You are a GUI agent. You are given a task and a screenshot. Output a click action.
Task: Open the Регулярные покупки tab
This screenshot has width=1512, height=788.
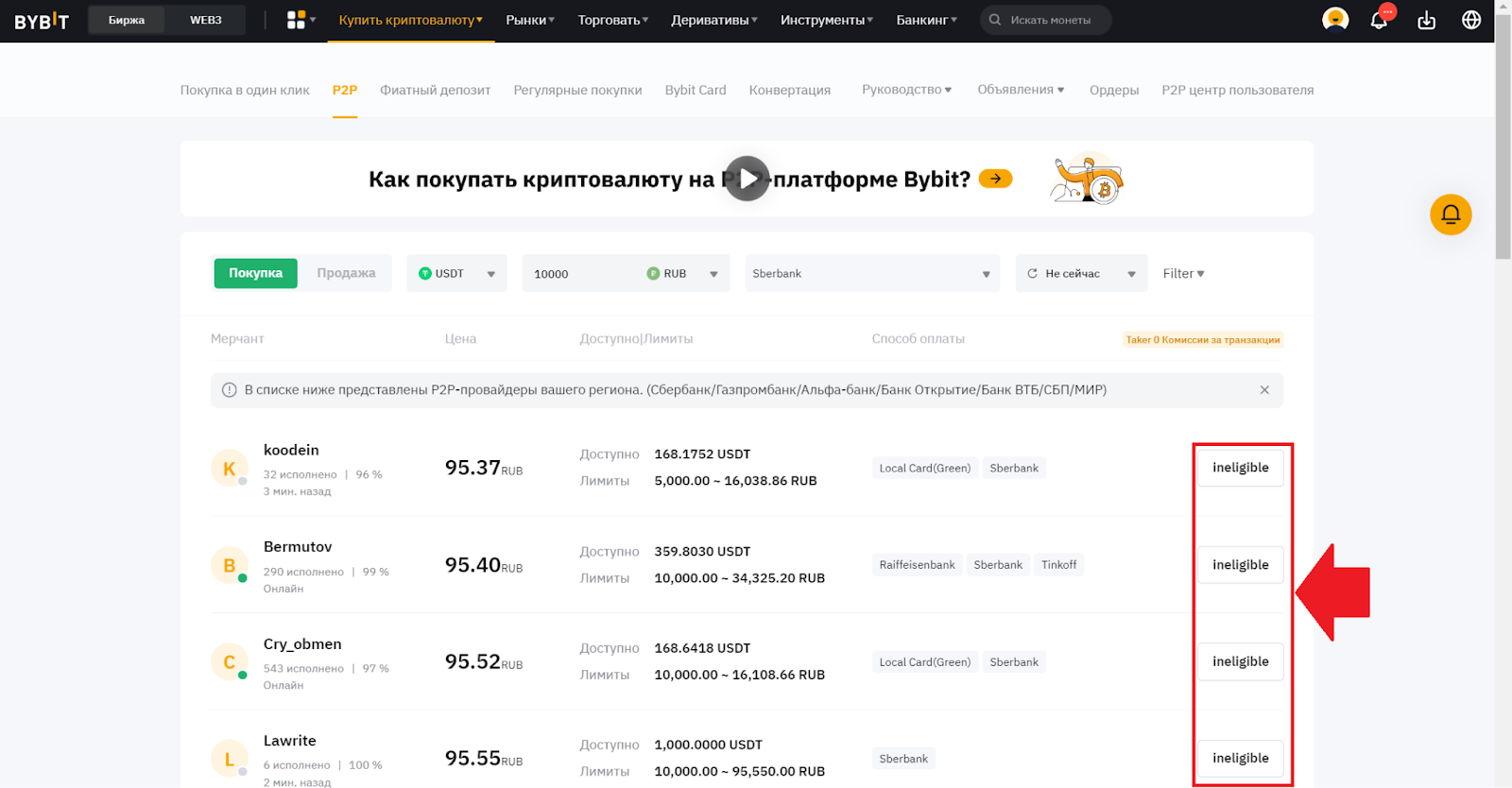577,90
